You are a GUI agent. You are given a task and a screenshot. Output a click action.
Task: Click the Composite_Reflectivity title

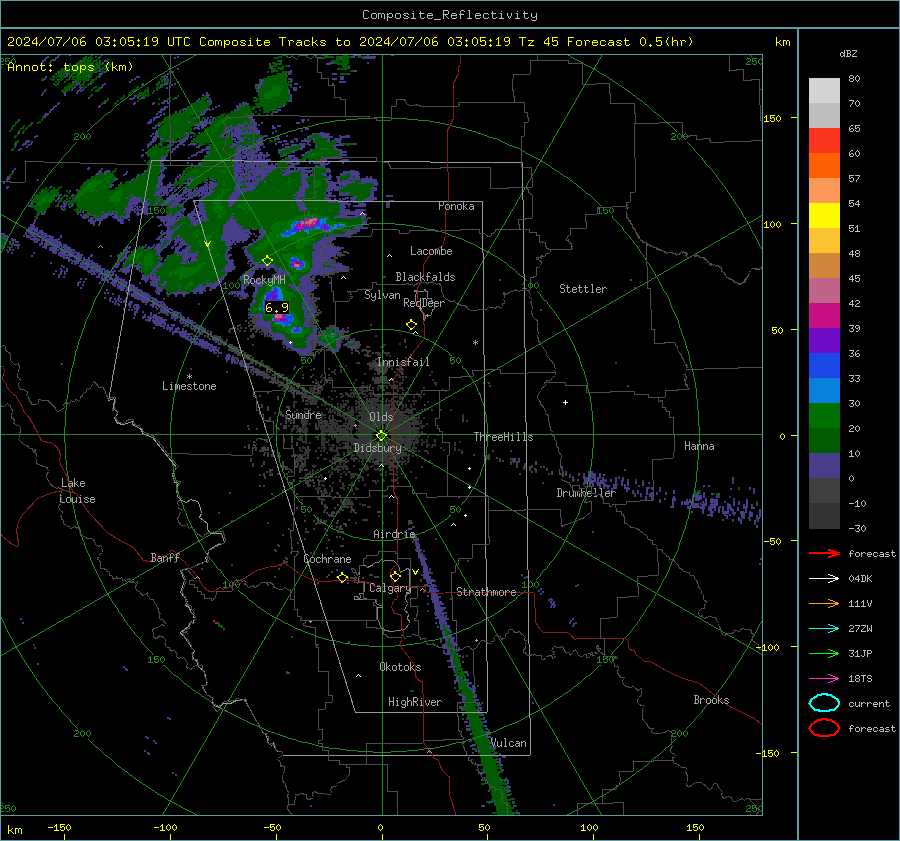[x=450, y=15]
